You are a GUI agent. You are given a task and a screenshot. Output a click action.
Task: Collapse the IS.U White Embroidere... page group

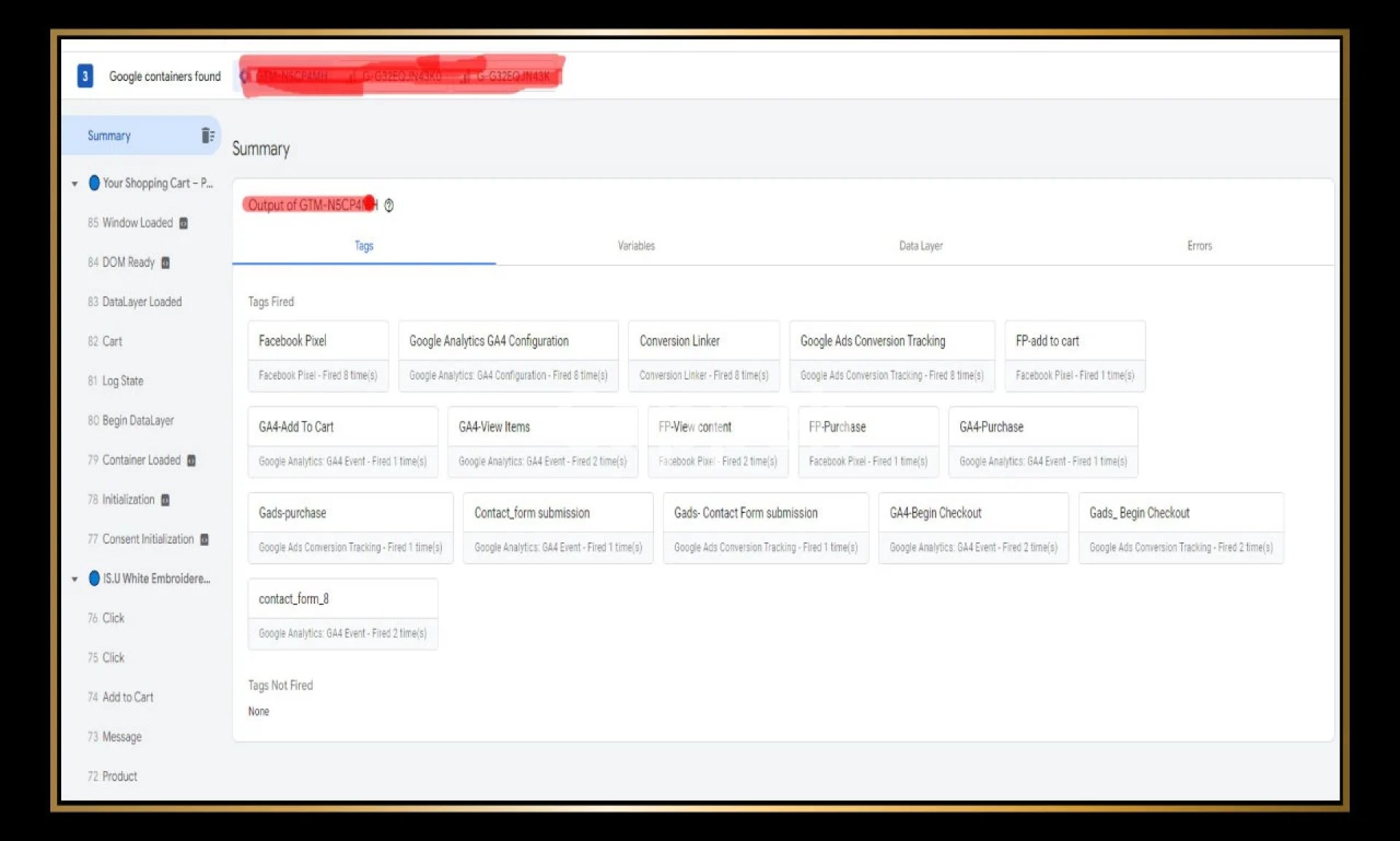74,579
